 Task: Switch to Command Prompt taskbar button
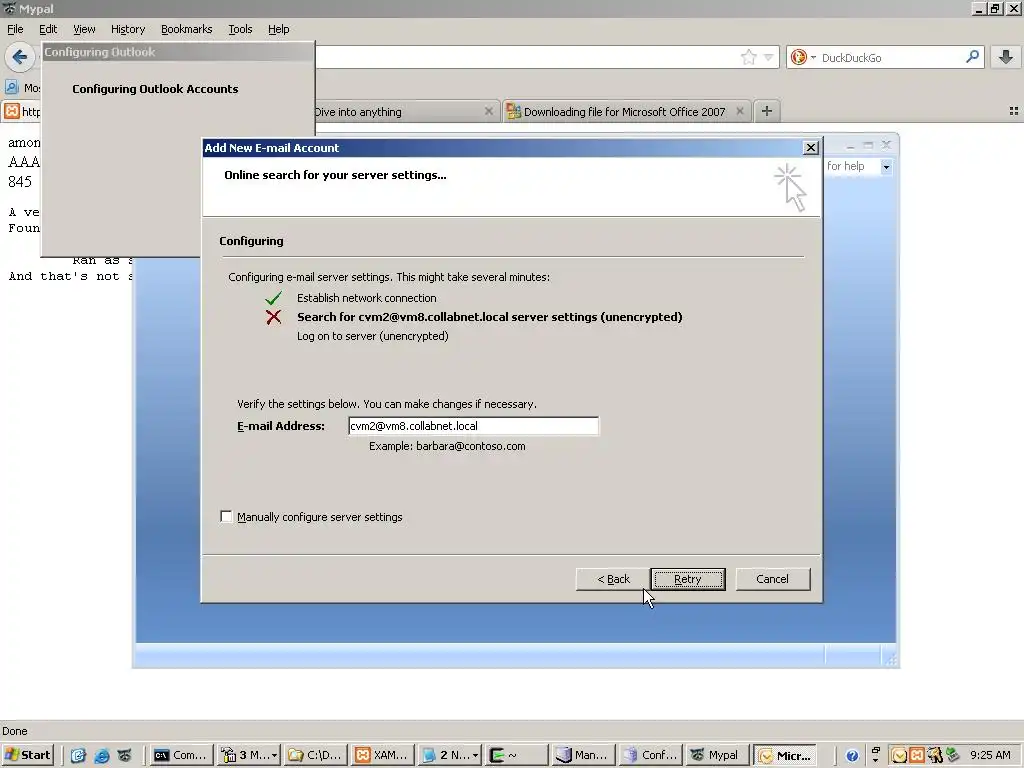[181, 755]
